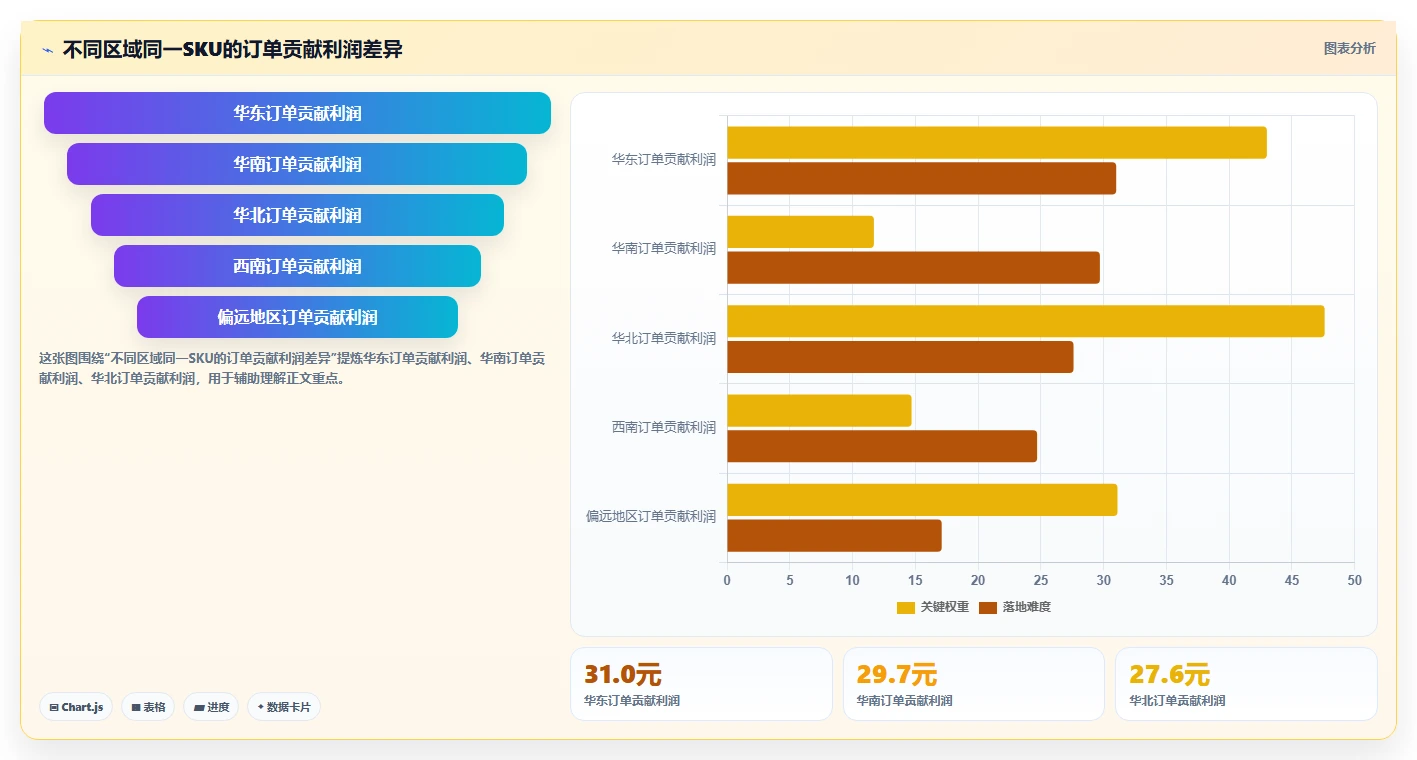The image size is (1417, 760).
Task: Click the yellow 西南订单贡献利润 bar
Action: 819,411
